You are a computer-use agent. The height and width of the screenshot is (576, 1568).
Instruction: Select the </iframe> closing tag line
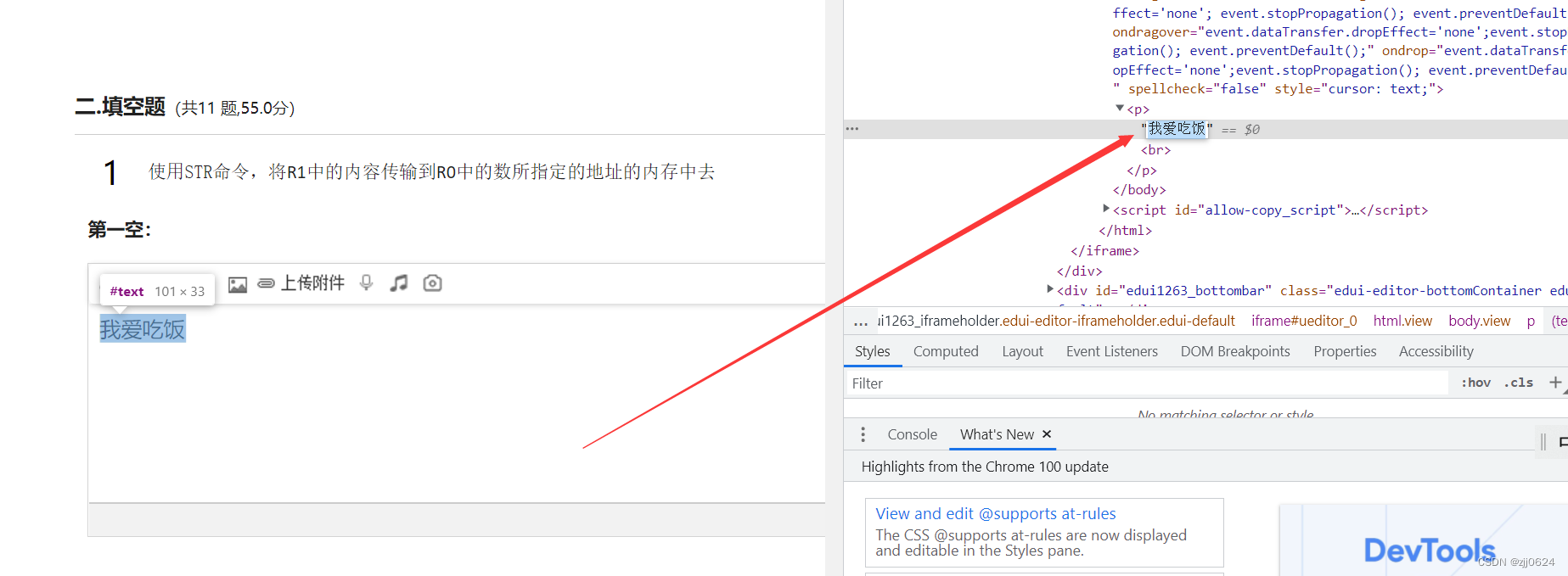(1104, 251)
